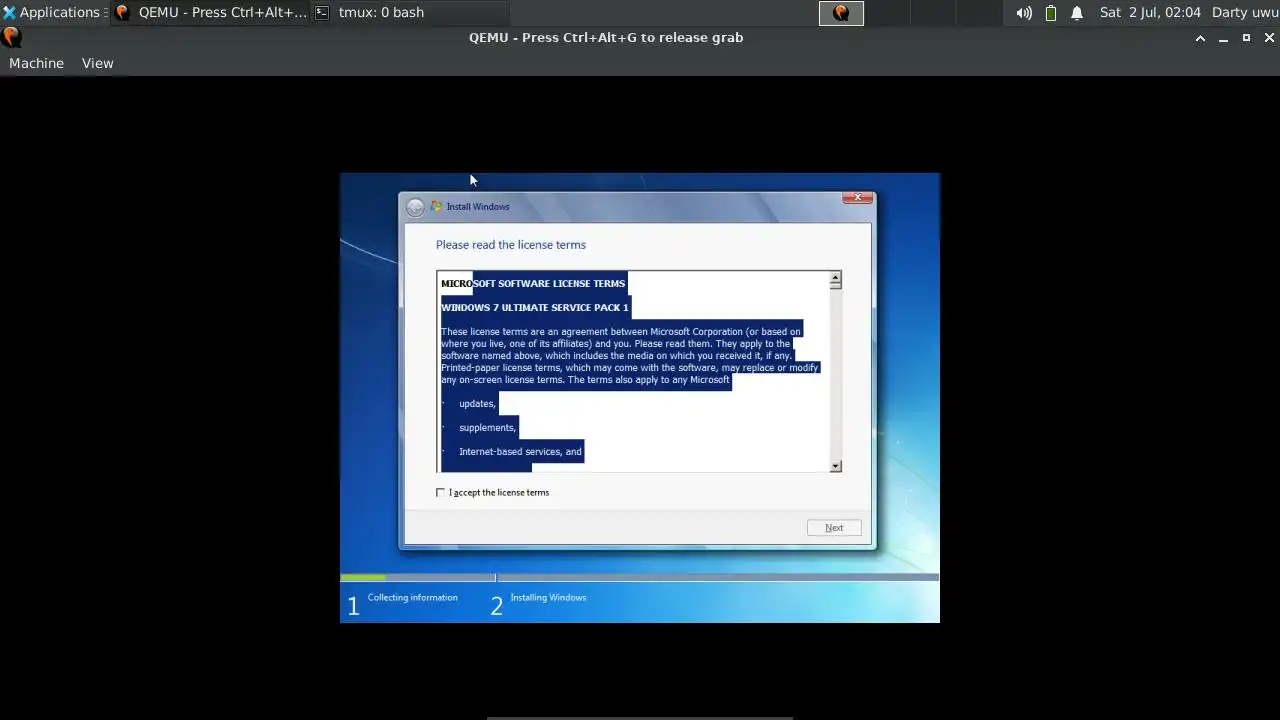Click the 'Collecting information' step label
This screenshot has width=1280, height=720.
click(412, 597)
